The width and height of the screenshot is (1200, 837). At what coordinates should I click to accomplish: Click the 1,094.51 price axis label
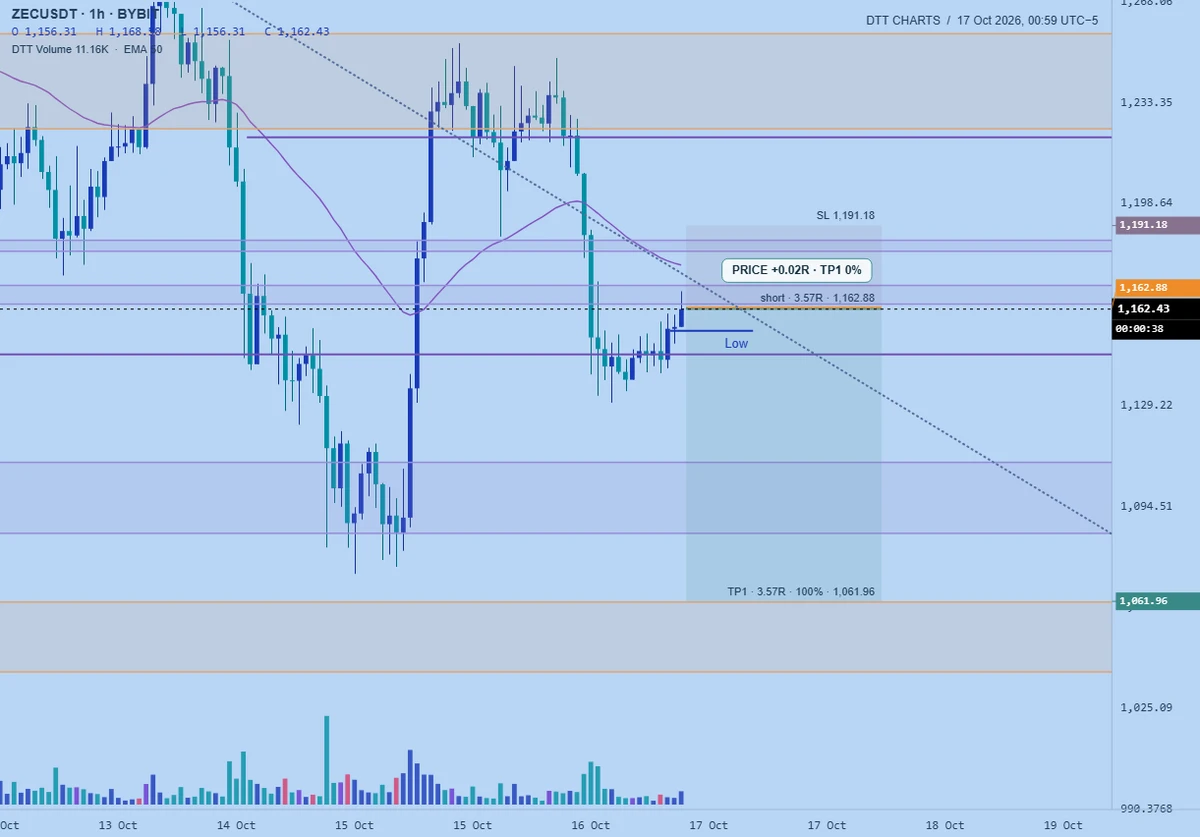click(1146, 506)
